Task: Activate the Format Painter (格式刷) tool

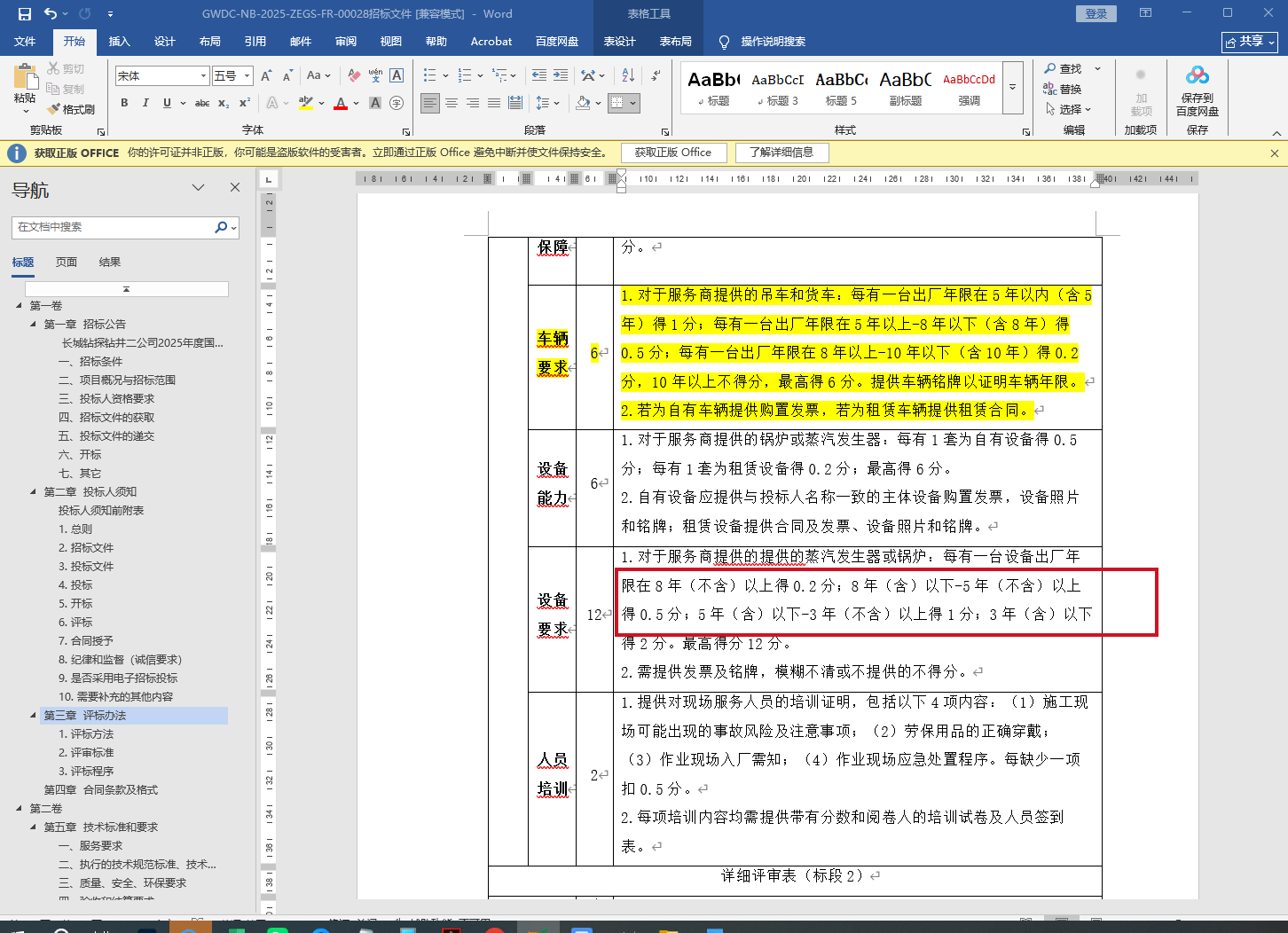Action: [71, 109]
